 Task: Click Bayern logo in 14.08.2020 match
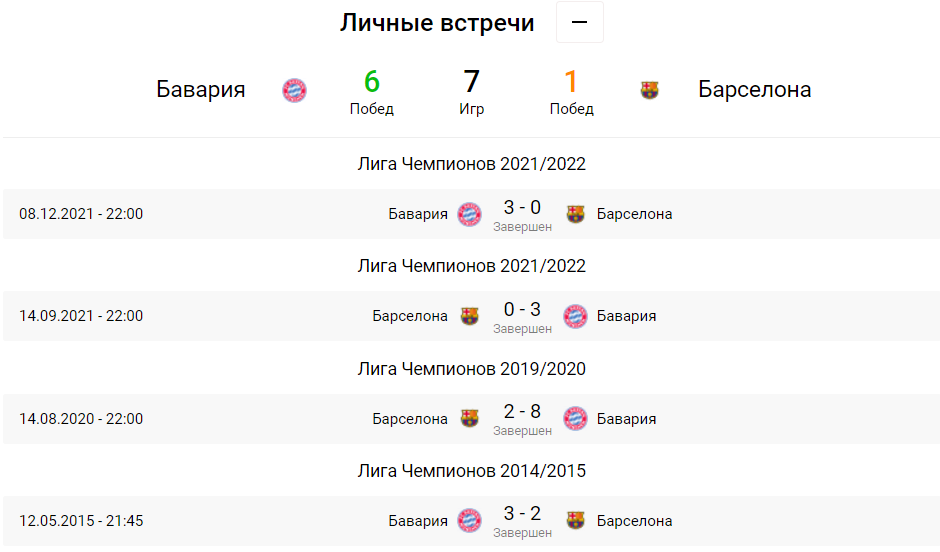[x=576, y=419]
